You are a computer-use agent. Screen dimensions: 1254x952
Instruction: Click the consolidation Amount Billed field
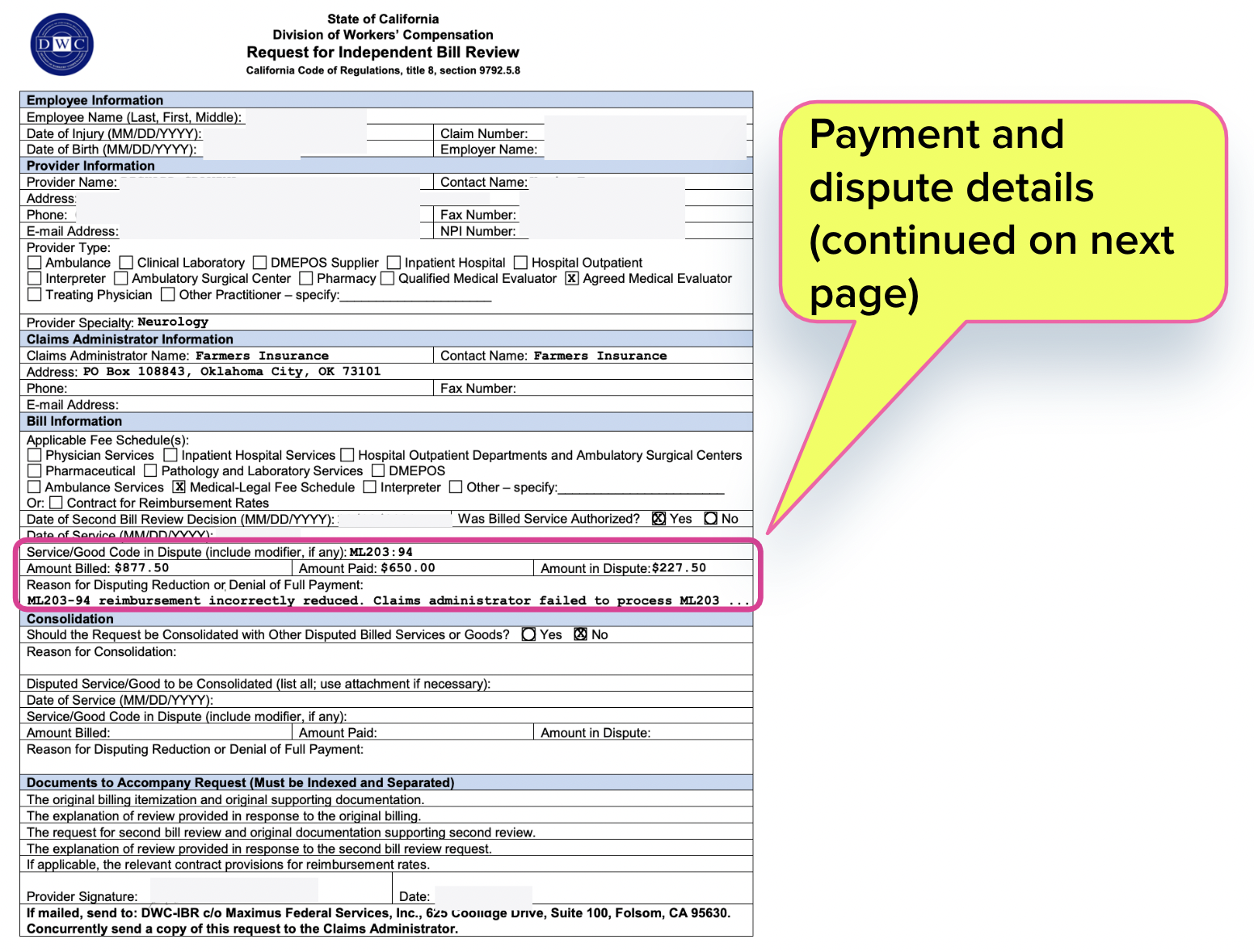click(x=156, y=732)
